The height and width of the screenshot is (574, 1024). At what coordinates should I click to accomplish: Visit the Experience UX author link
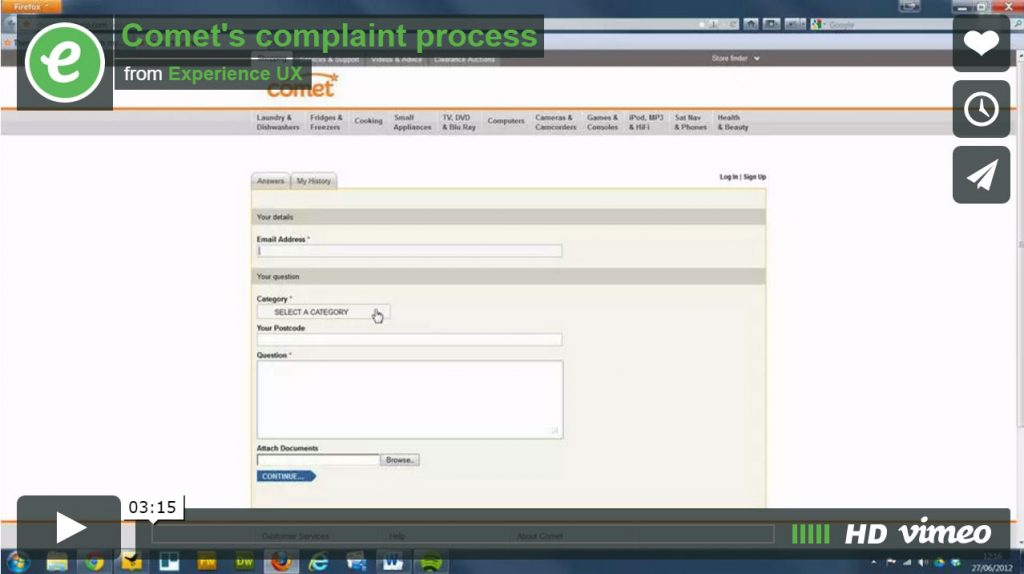[235, 74]
